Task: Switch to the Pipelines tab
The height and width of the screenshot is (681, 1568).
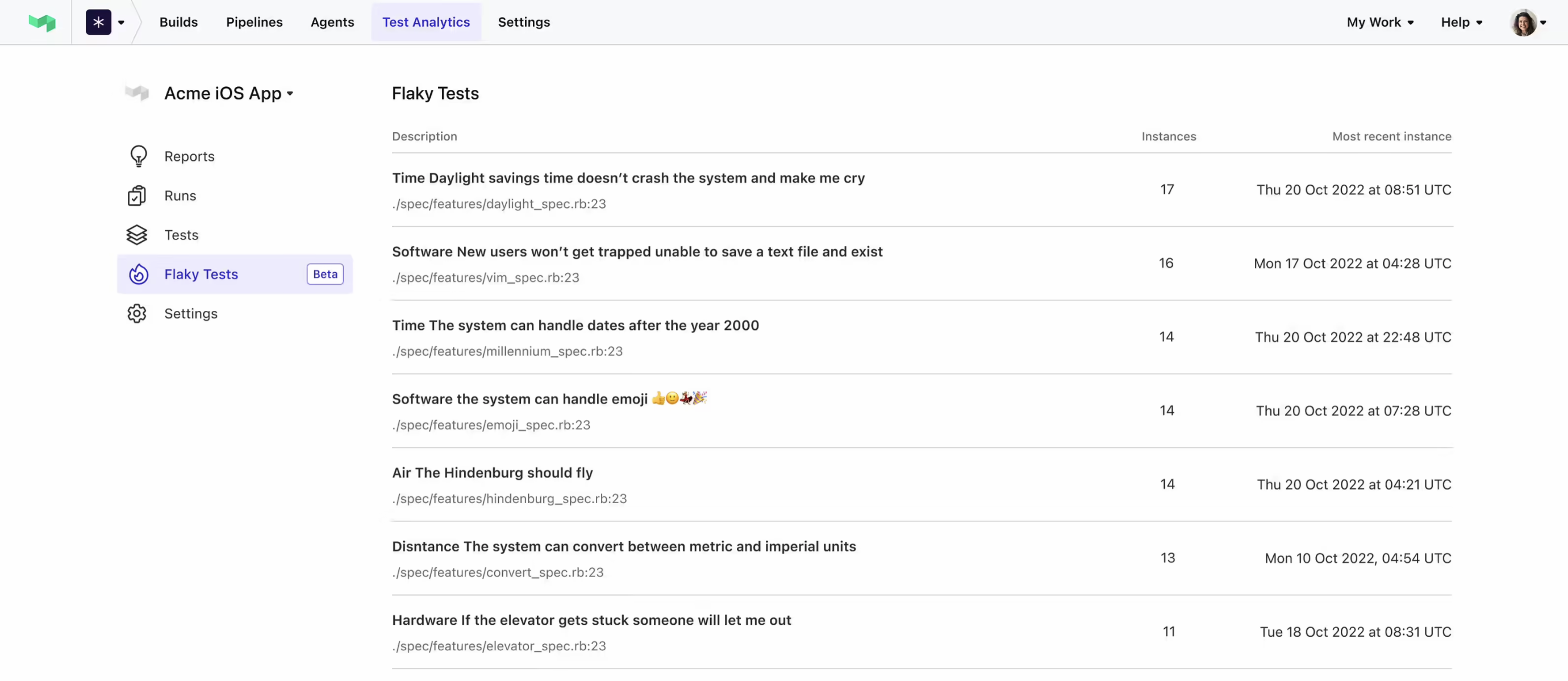Action: (254, 23)
